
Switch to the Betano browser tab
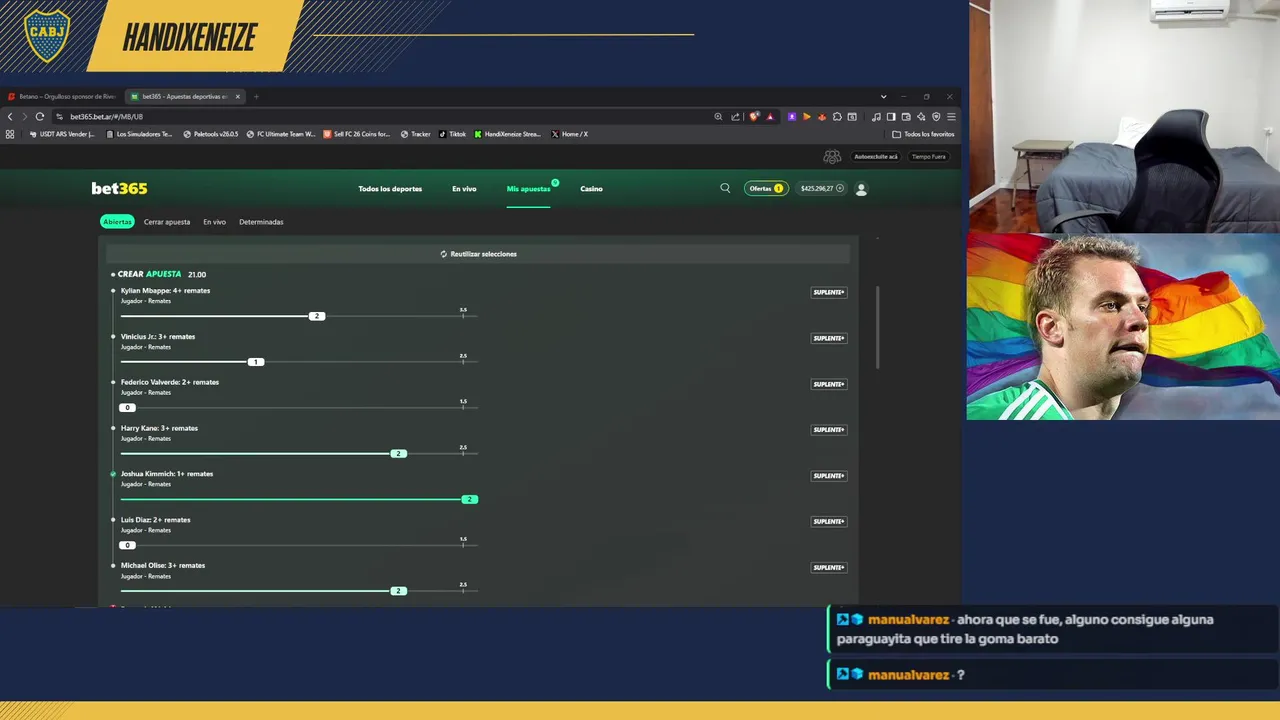coord(62,97)
